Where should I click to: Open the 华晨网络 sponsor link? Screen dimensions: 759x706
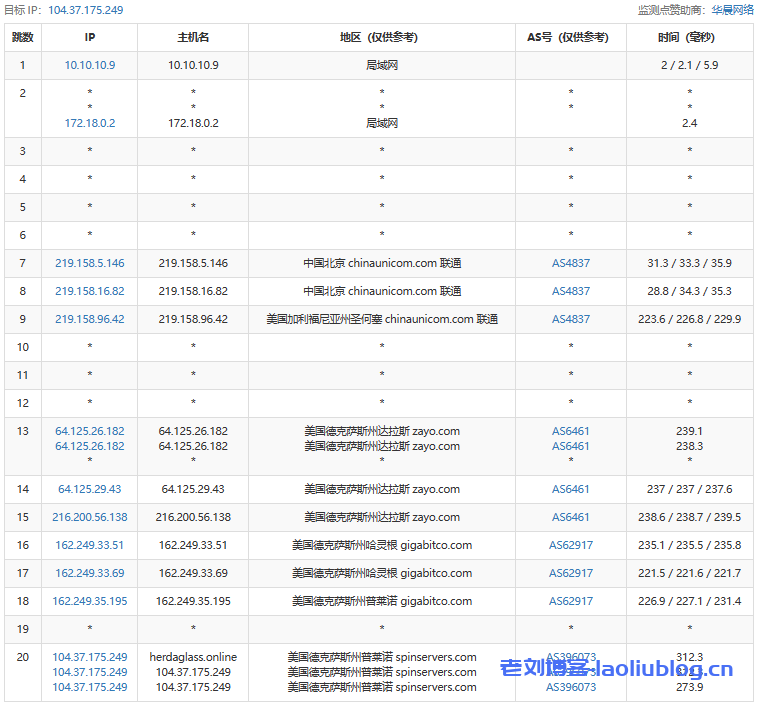tap(732, 10)
